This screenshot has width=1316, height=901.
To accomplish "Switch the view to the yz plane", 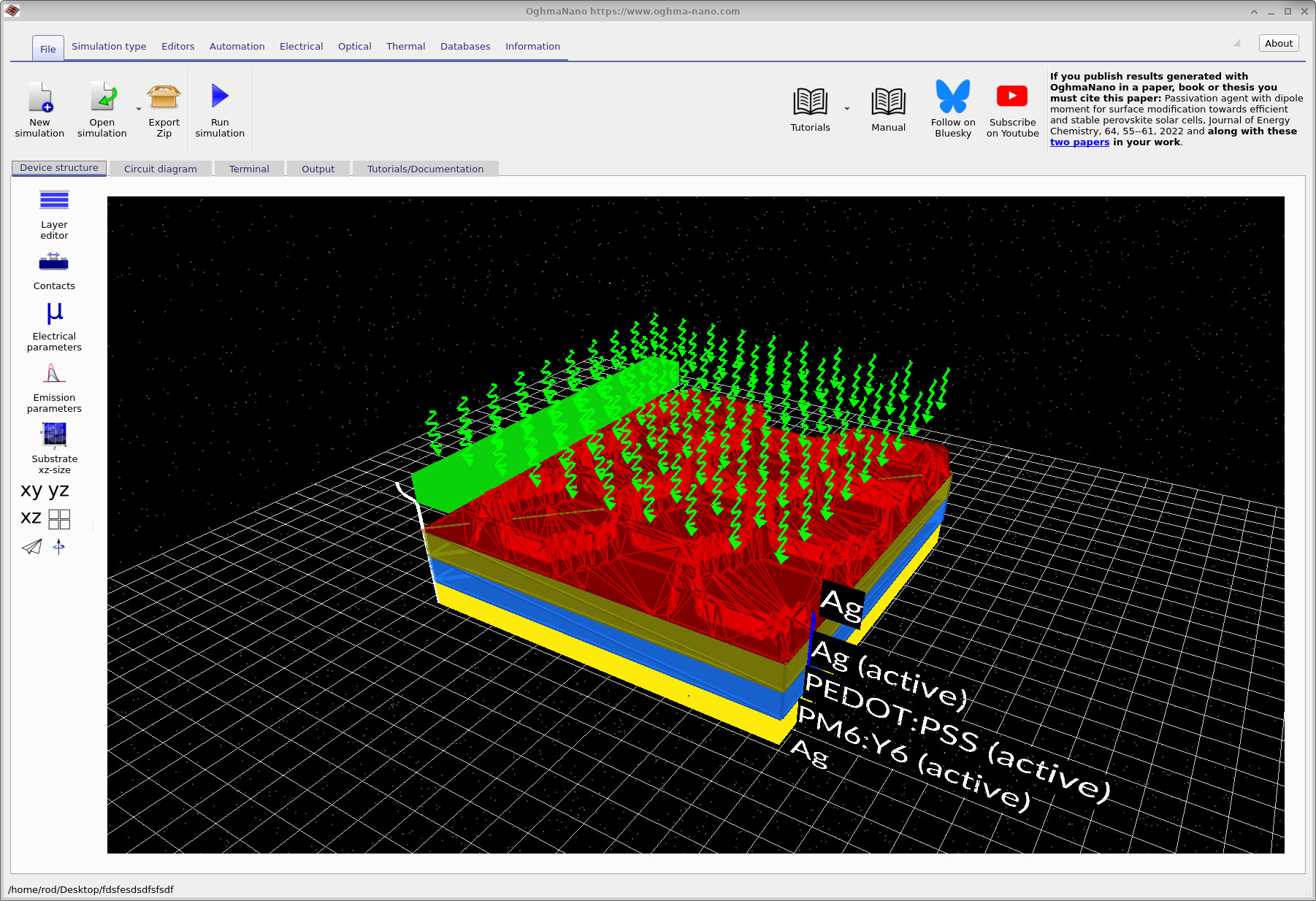I will click(57, 490).
